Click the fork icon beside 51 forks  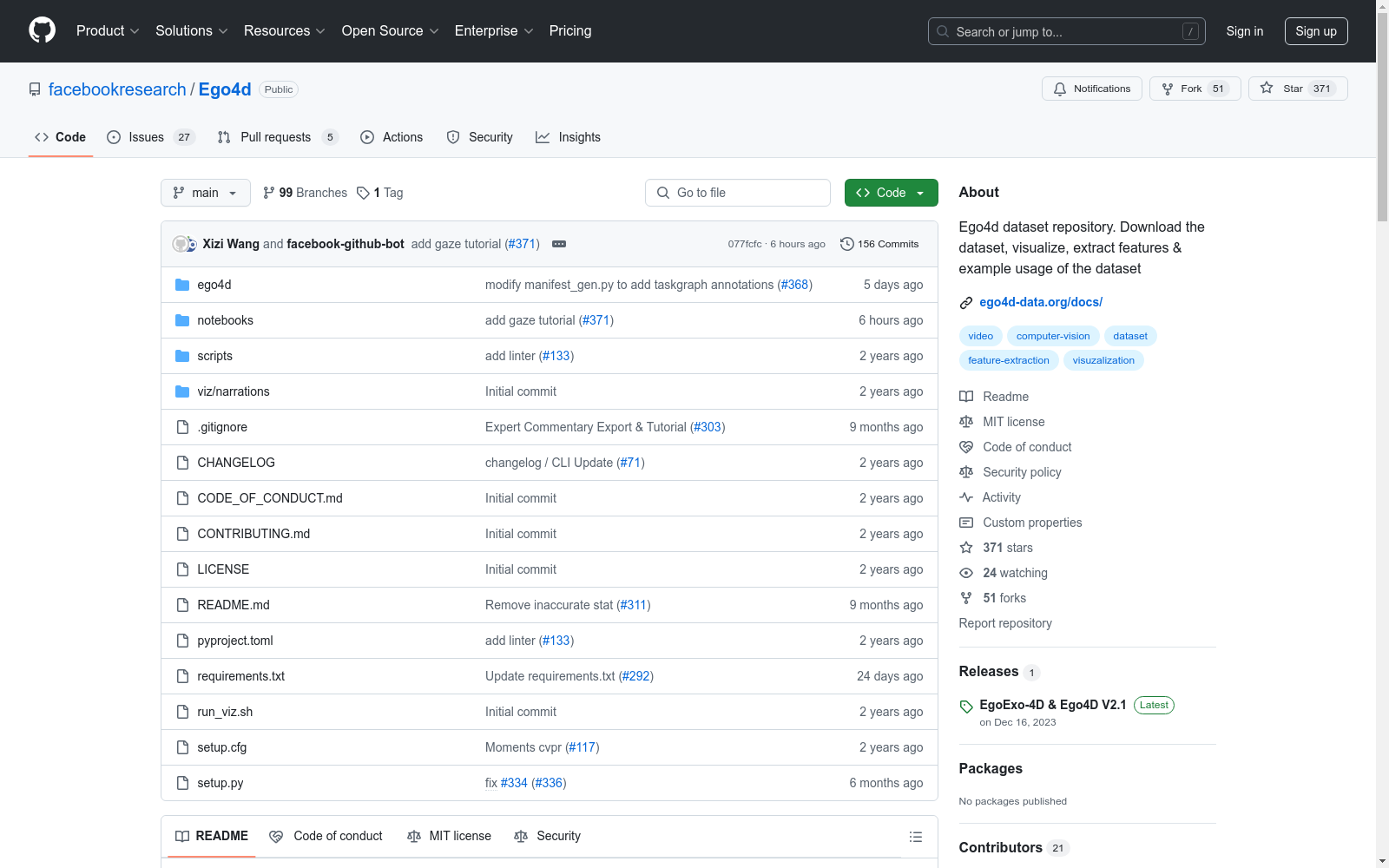pyautogui.click(x=966, y=598)
